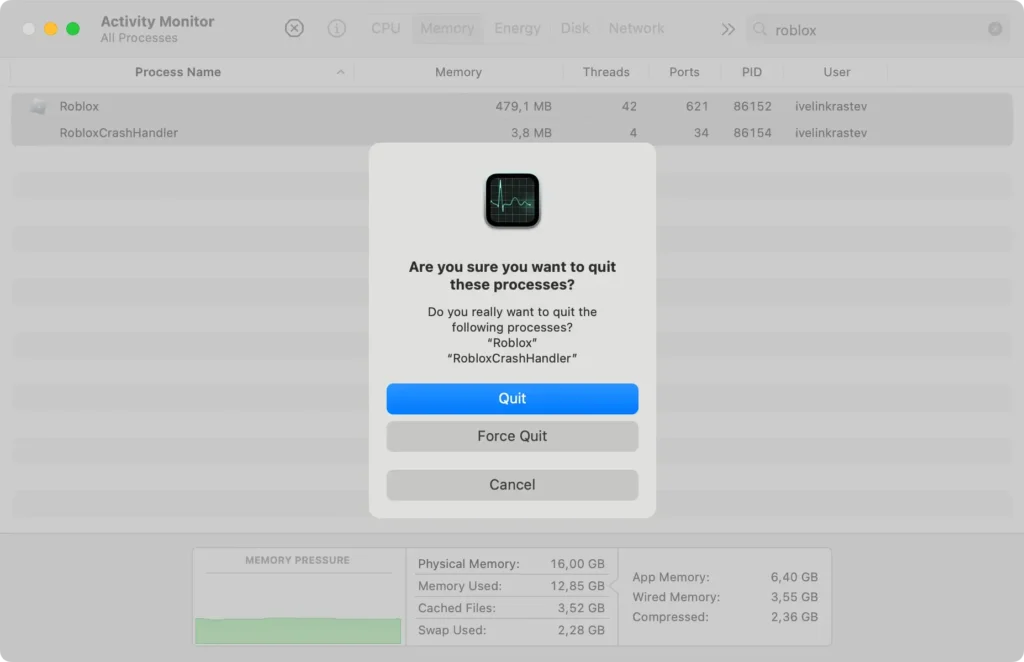1024x662 pixels.
Task: Click the Cached Files 3,52 GB value
Action: pos(581,608)
